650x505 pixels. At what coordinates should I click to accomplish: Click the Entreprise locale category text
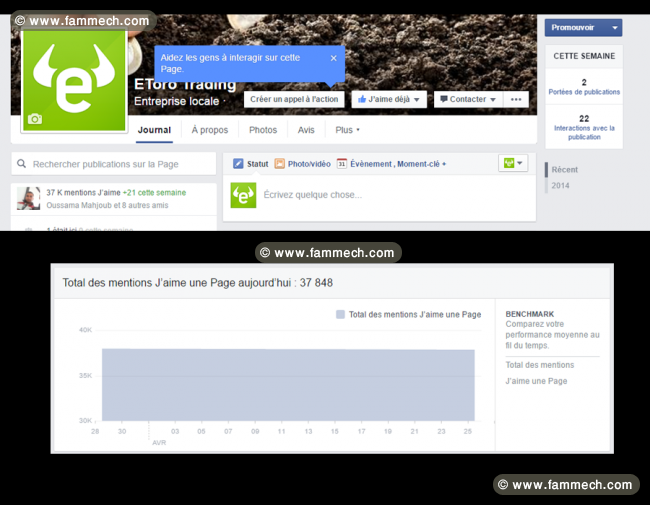[177, 102]
